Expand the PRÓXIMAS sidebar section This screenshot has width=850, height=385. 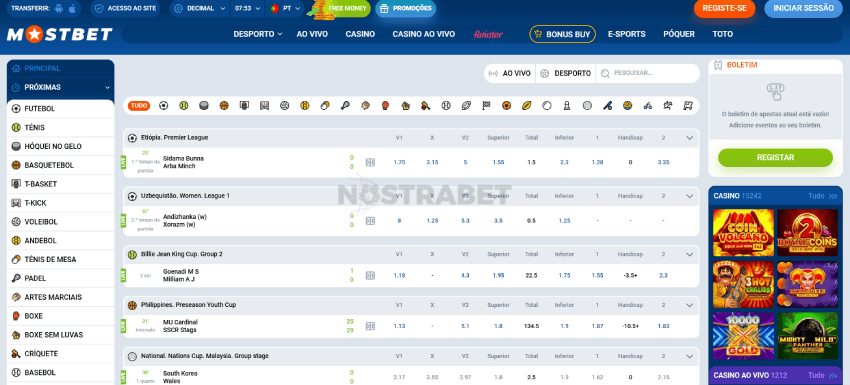pos(60,87)
